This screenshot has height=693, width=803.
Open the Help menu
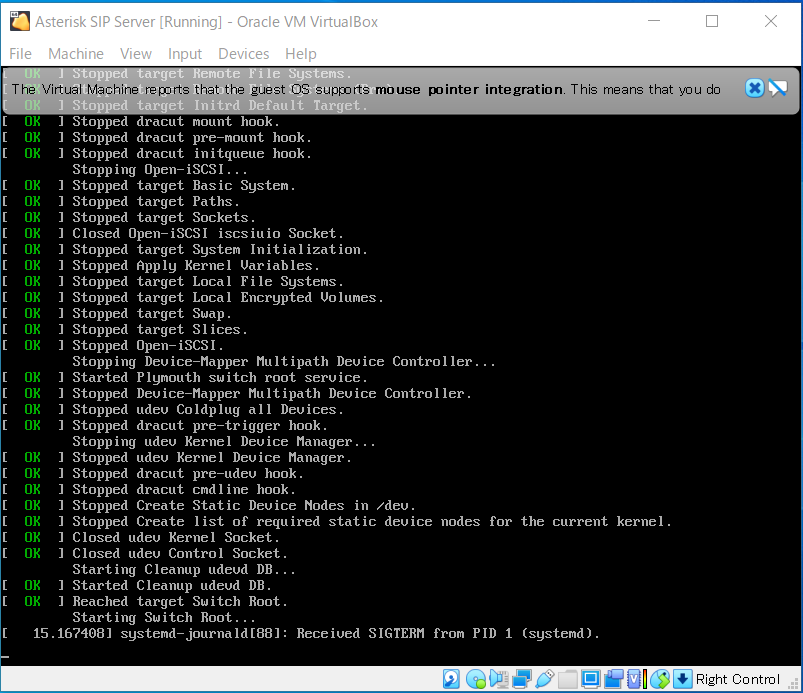coord(301,54)
